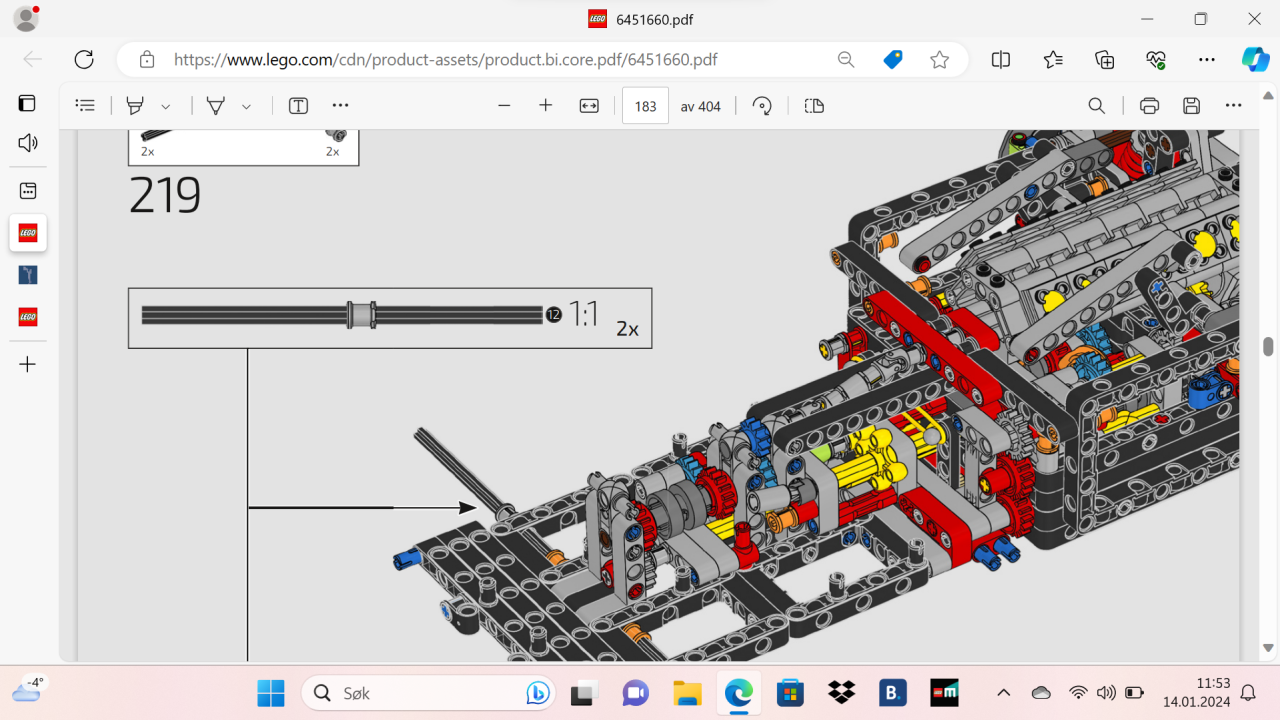
Task: Open the PDF table of contents
Action: (86, 106)
